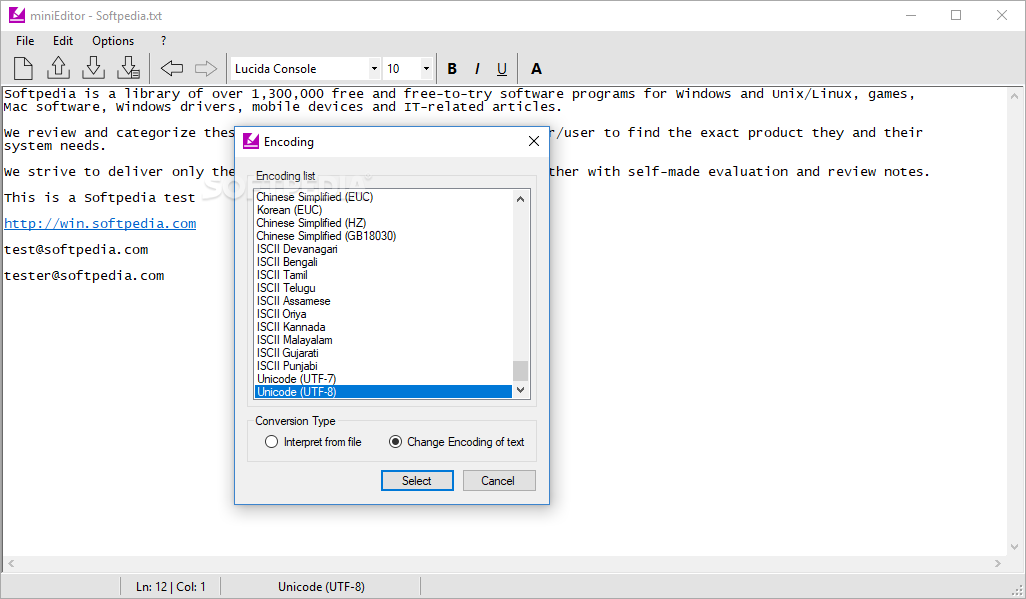
Task: Click the save-as icon with disk
Action: [129, 68]
